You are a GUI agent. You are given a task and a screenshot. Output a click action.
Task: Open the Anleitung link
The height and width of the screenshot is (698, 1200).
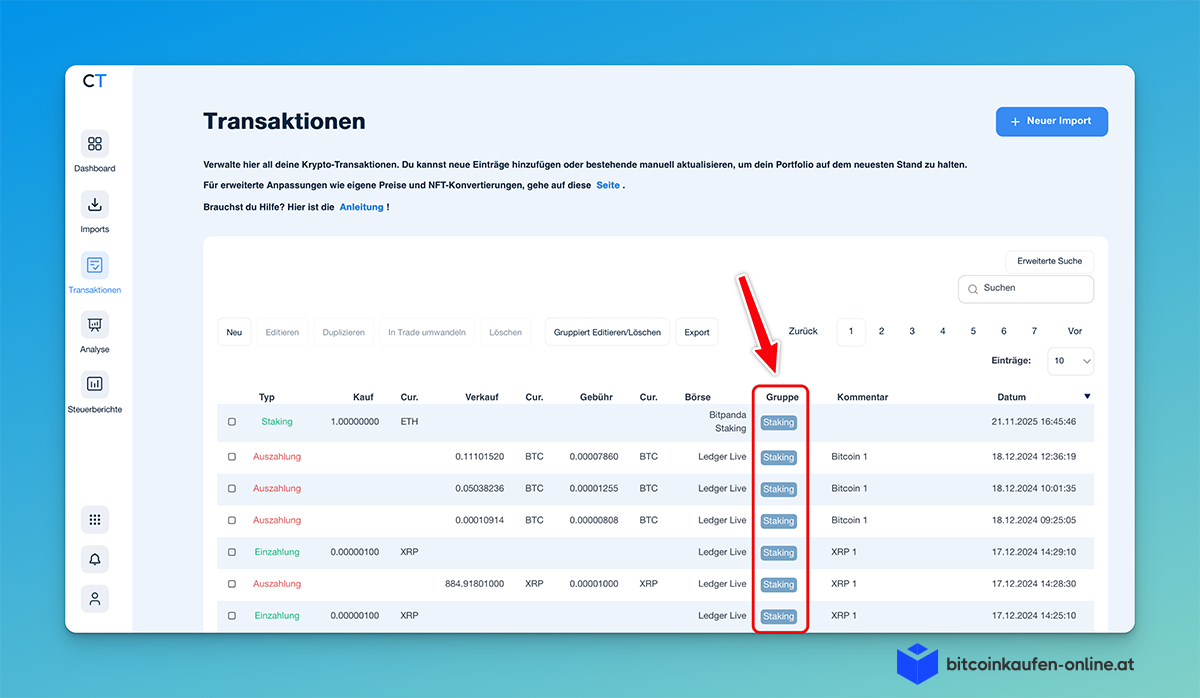point(362,207)
